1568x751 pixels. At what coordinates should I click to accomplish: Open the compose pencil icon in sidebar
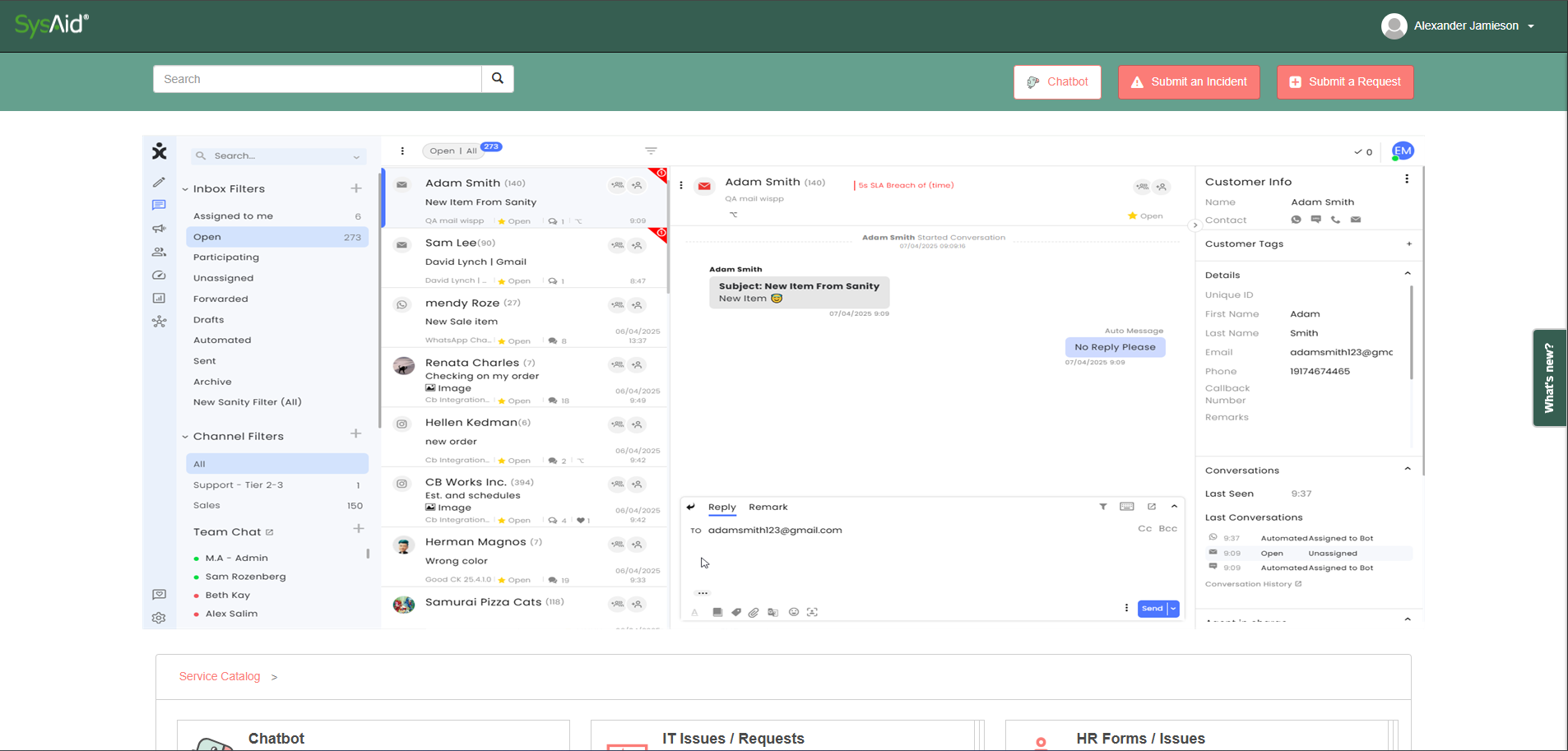click(x=159, y=182)
